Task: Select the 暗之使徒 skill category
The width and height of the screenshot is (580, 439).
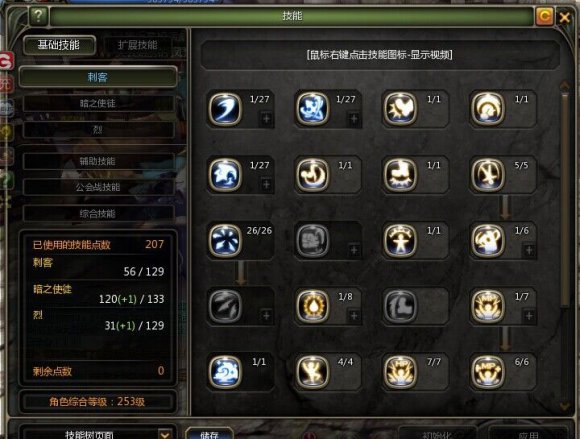Action: (98, 103)
